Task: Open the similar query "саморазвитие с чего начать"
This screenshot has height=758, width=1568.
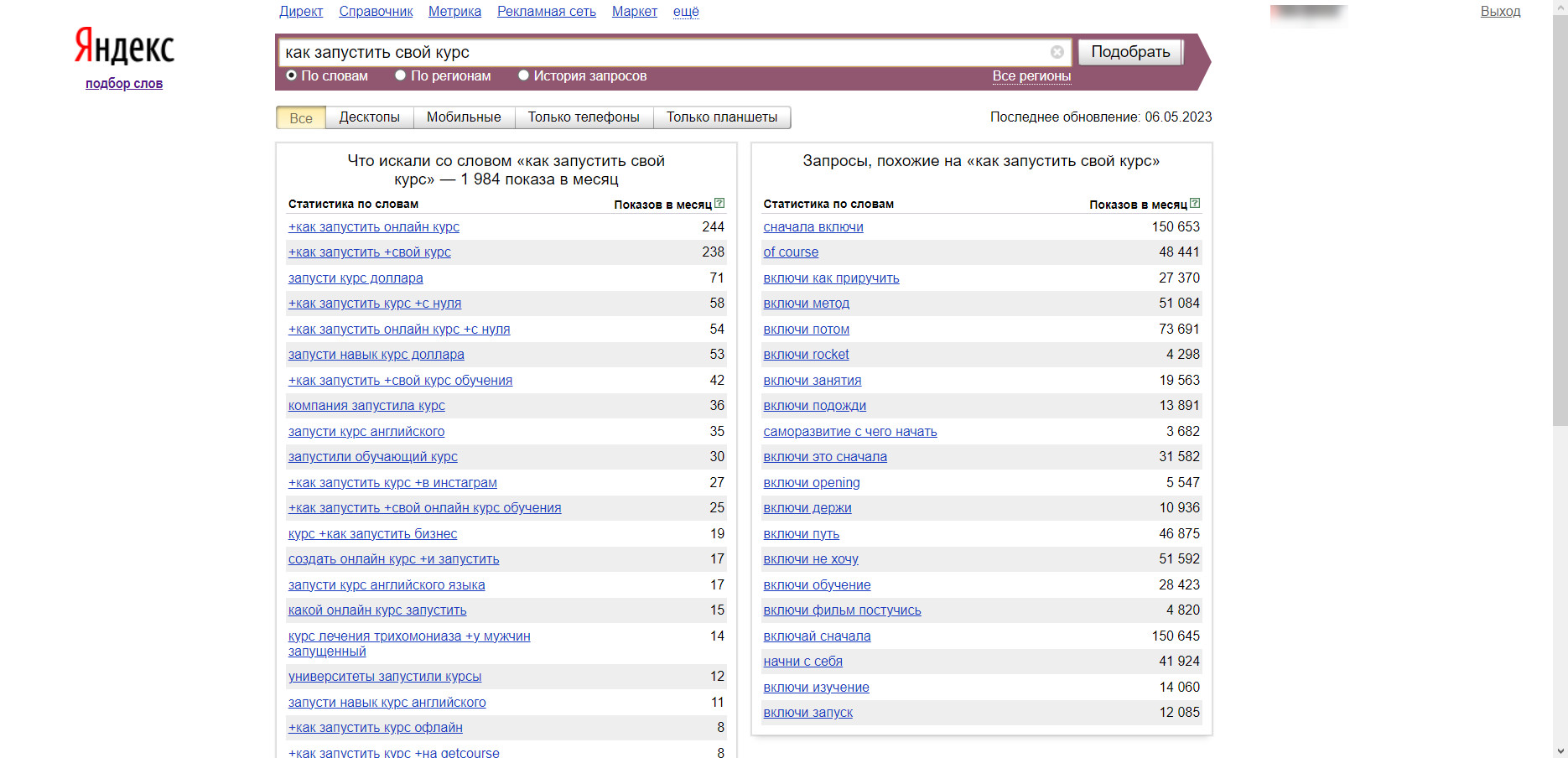Action: point(850,432)
